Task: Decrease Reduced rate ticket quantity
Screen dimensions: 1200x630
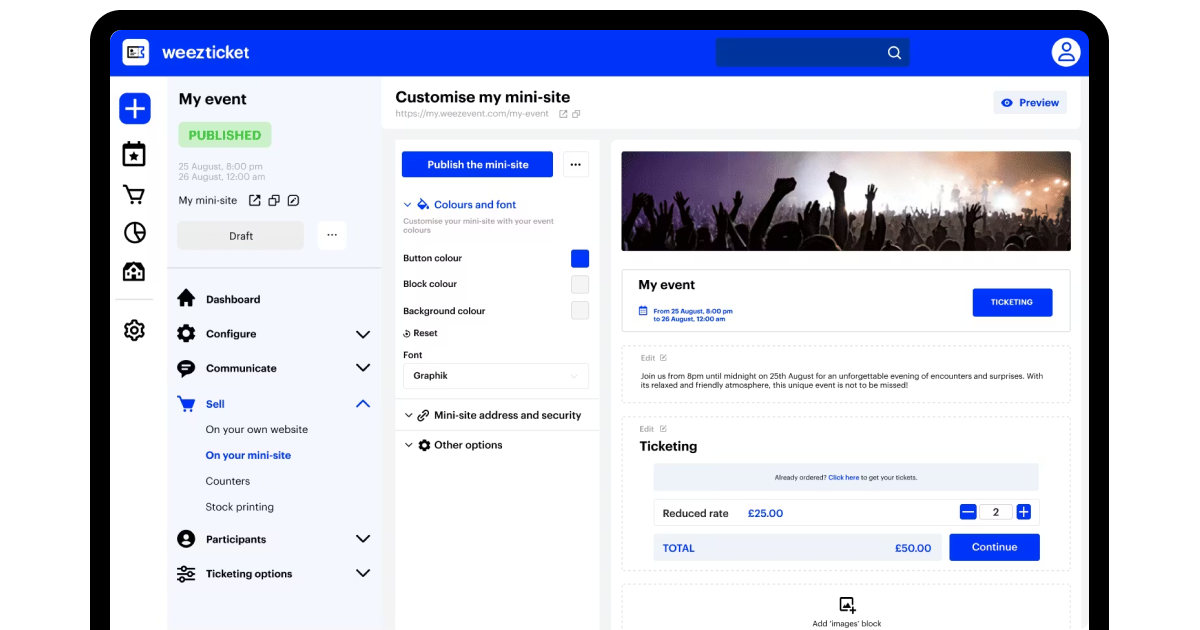Action: click(x=968, y=512)
